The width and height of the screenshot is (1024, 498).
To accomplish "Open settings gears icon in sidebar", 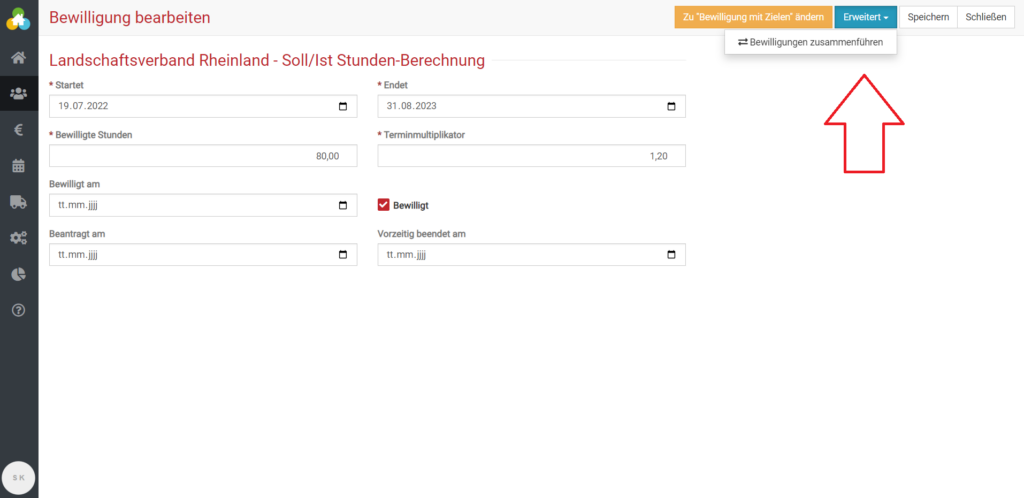I will 18,238.
